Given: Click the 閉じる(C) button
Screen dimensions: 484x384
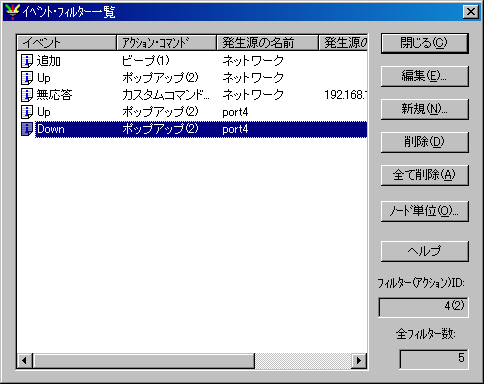Looking at the screenshot, I should pos(425,43).
